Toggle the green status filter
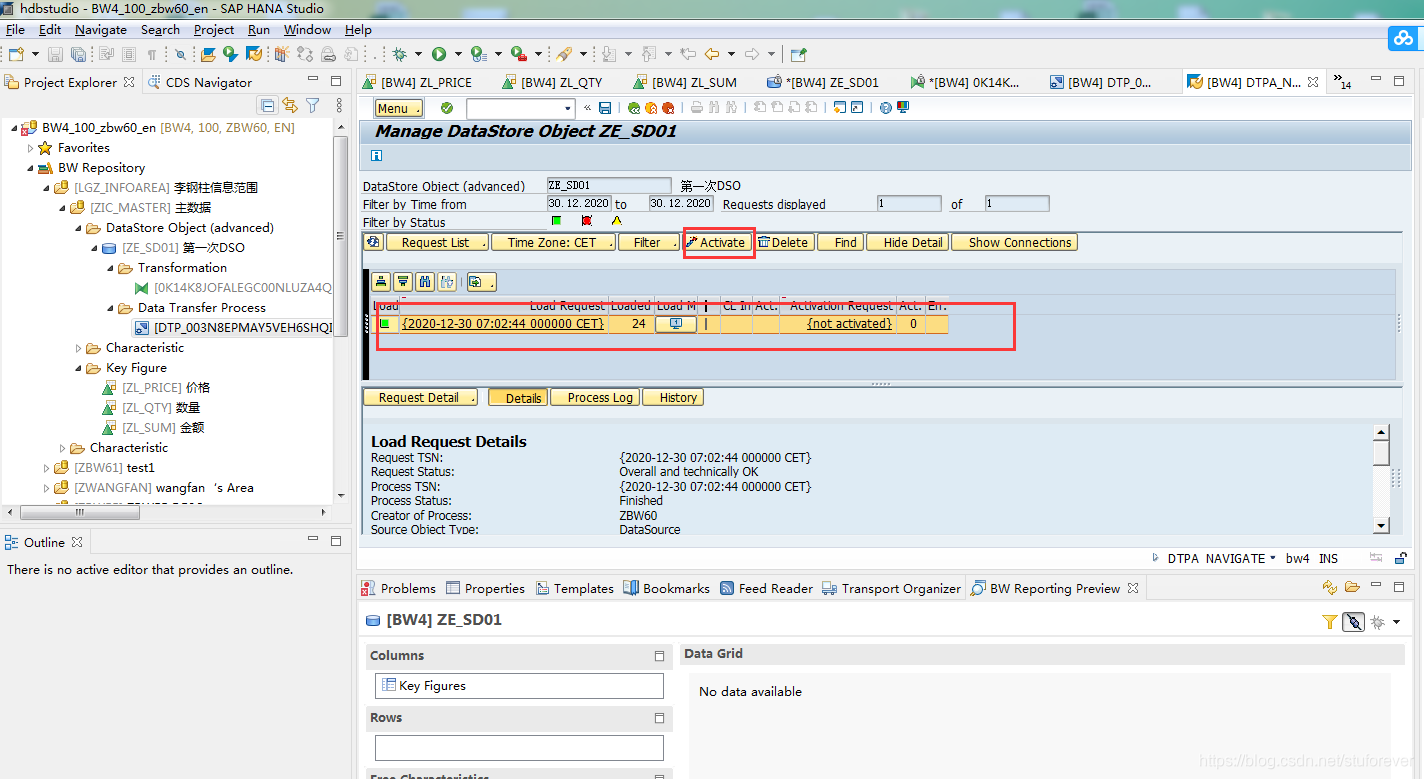The width and height of the screenshot is (1424, 779). (x=557, y=221)
